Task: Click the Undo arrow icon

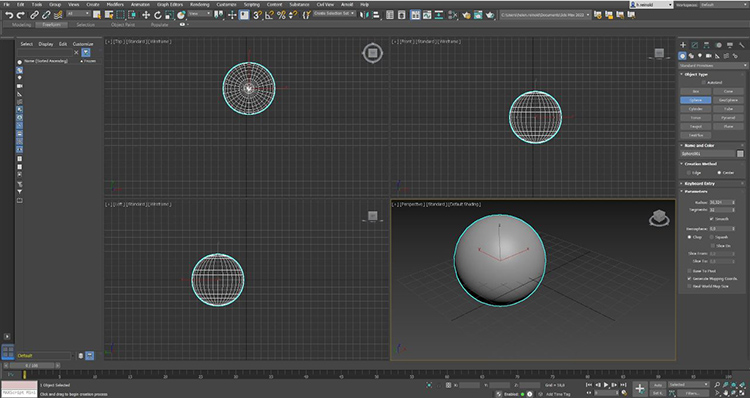Action: click(x=9, y=15)
